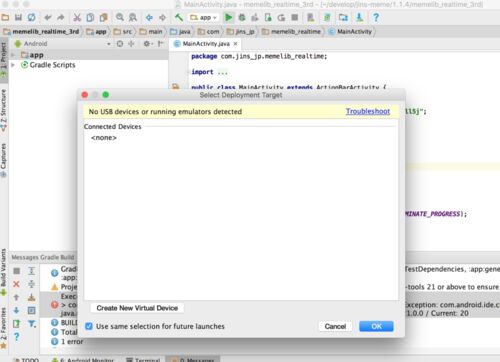Expand the Gradle Scripts tree node
The width and height of the screenshot is (500, 362).
click(13, 65)
